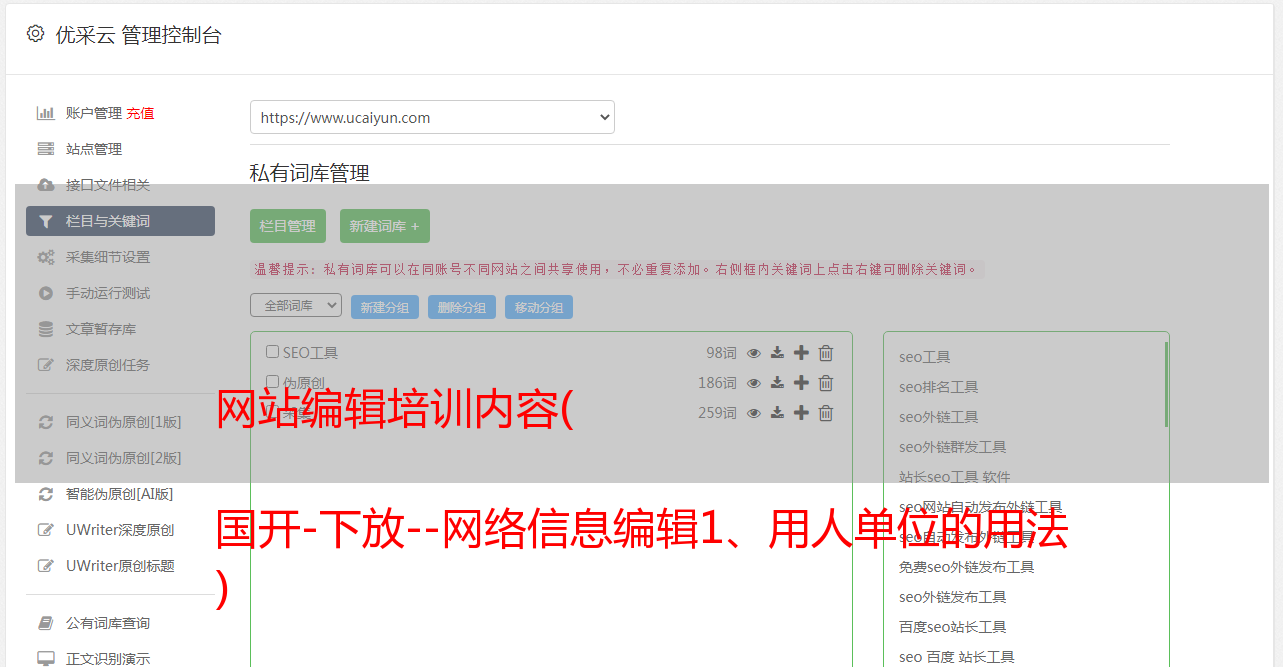Click trash icon in the 259词 row
Image resolution: width=1283 pixels, height=667 pixels.
click(x=826, y=413)
